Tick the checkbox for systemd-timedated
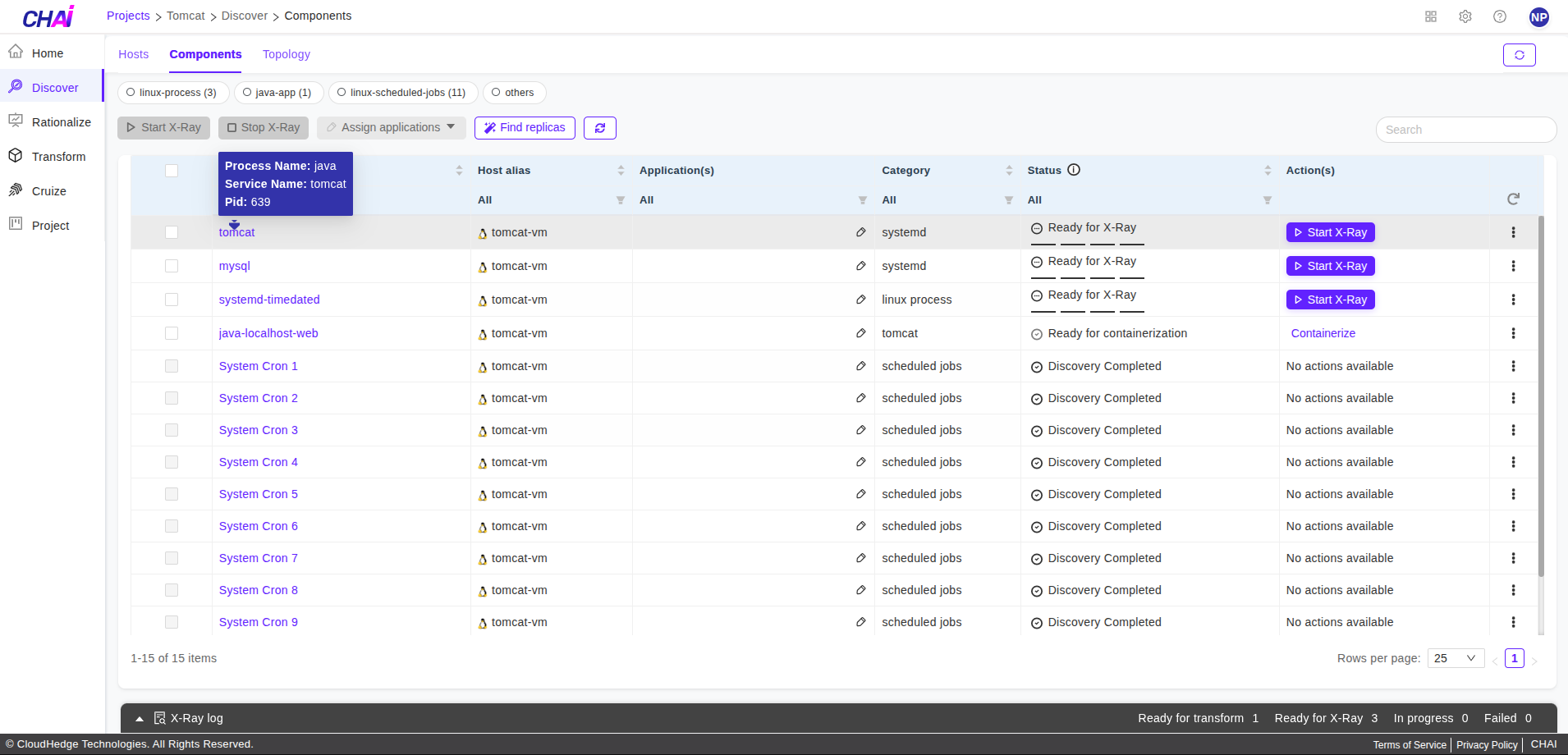This screenshot has height=755, width=1568. point(172,300)
